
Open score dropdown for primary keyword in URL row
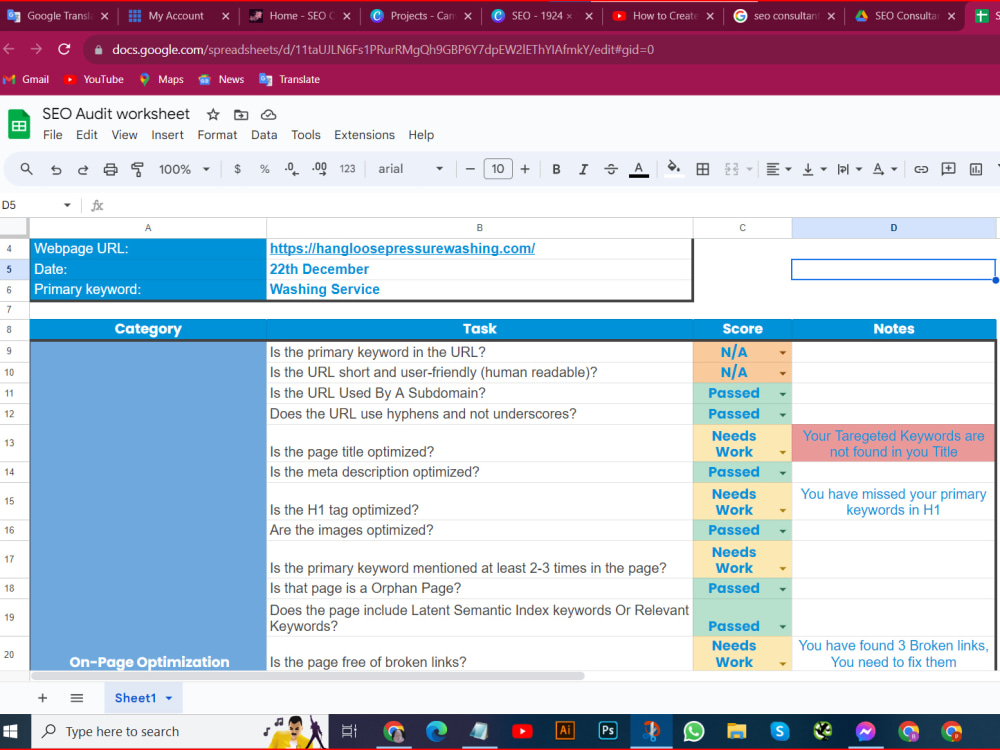click(783, 353)
